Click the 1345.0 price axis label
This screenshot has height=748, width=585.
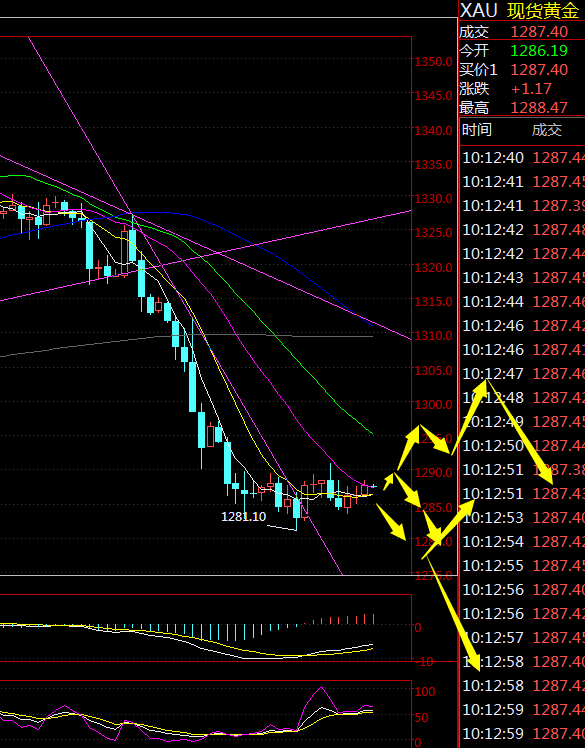coord(433,96)
